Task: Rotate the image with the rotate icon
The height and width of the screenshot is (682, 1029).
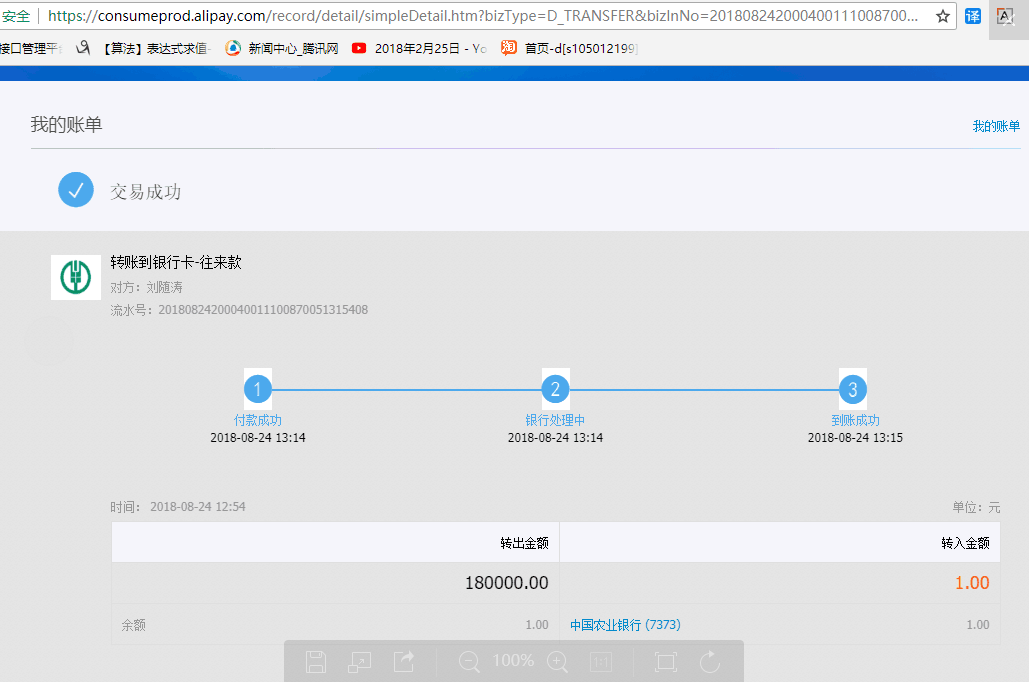Action: (709, 662)
